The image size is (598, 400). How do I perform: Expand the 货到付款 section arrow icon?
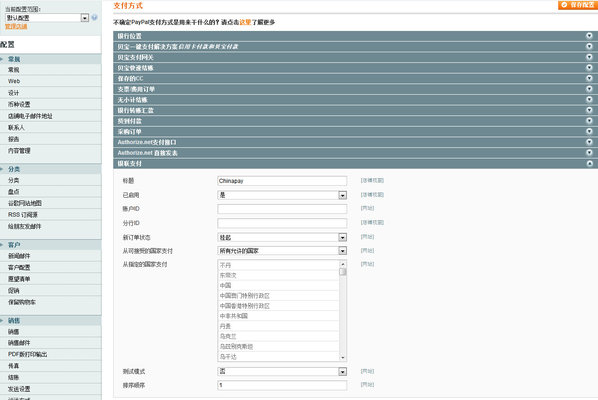(589, 120)
